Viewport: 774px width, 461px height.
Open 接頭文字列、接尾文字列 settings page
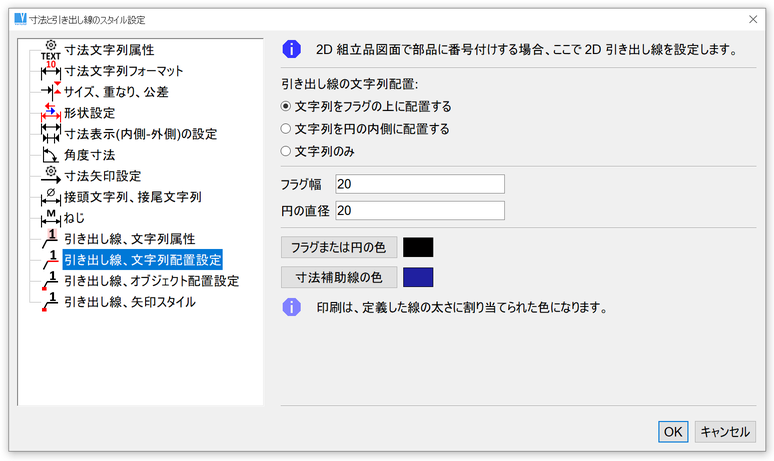pyautogui.click(x=133, y=197)
